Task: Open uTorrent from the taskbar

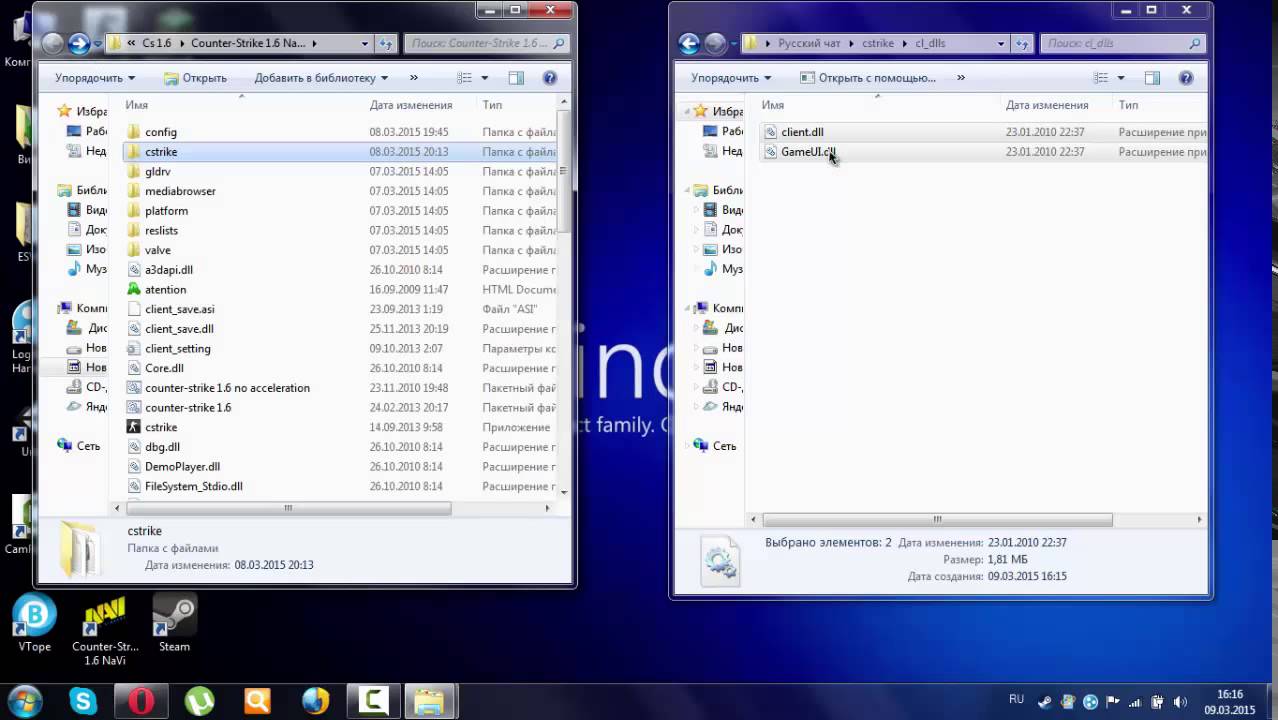Action: click(199, 701)
